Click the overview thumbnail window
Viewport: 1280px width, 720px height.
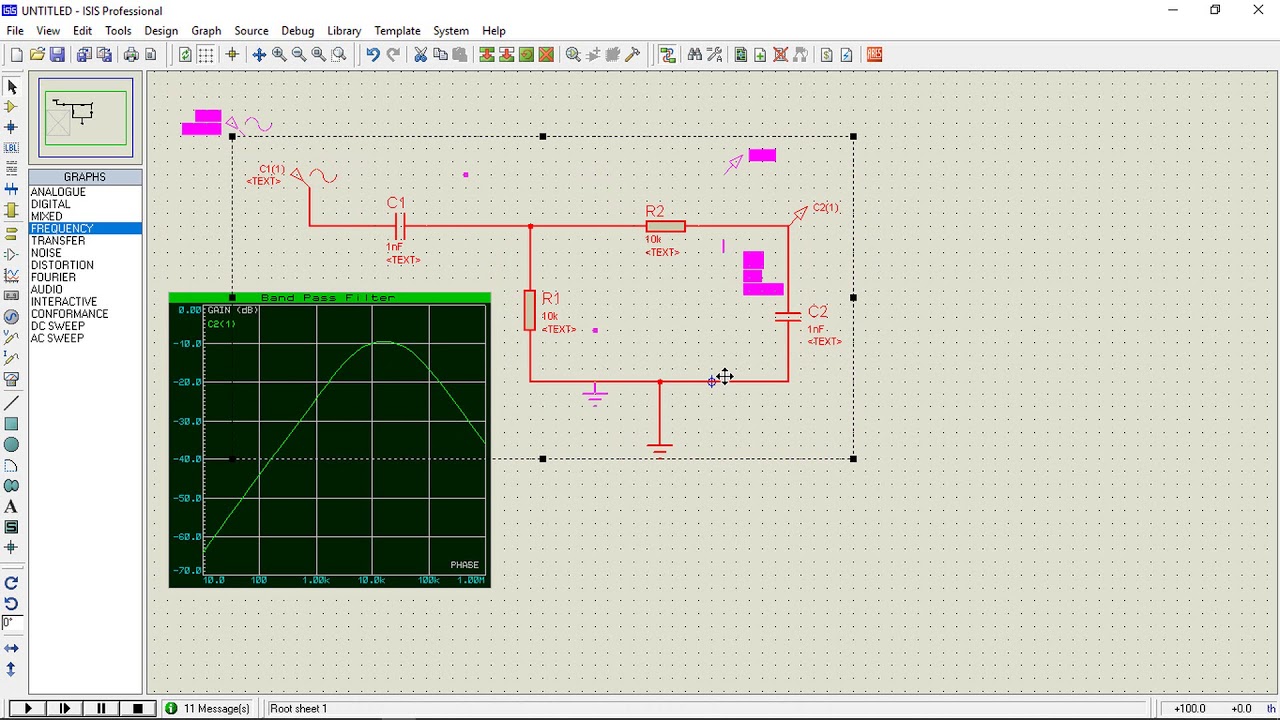click(x=86, y=117)
